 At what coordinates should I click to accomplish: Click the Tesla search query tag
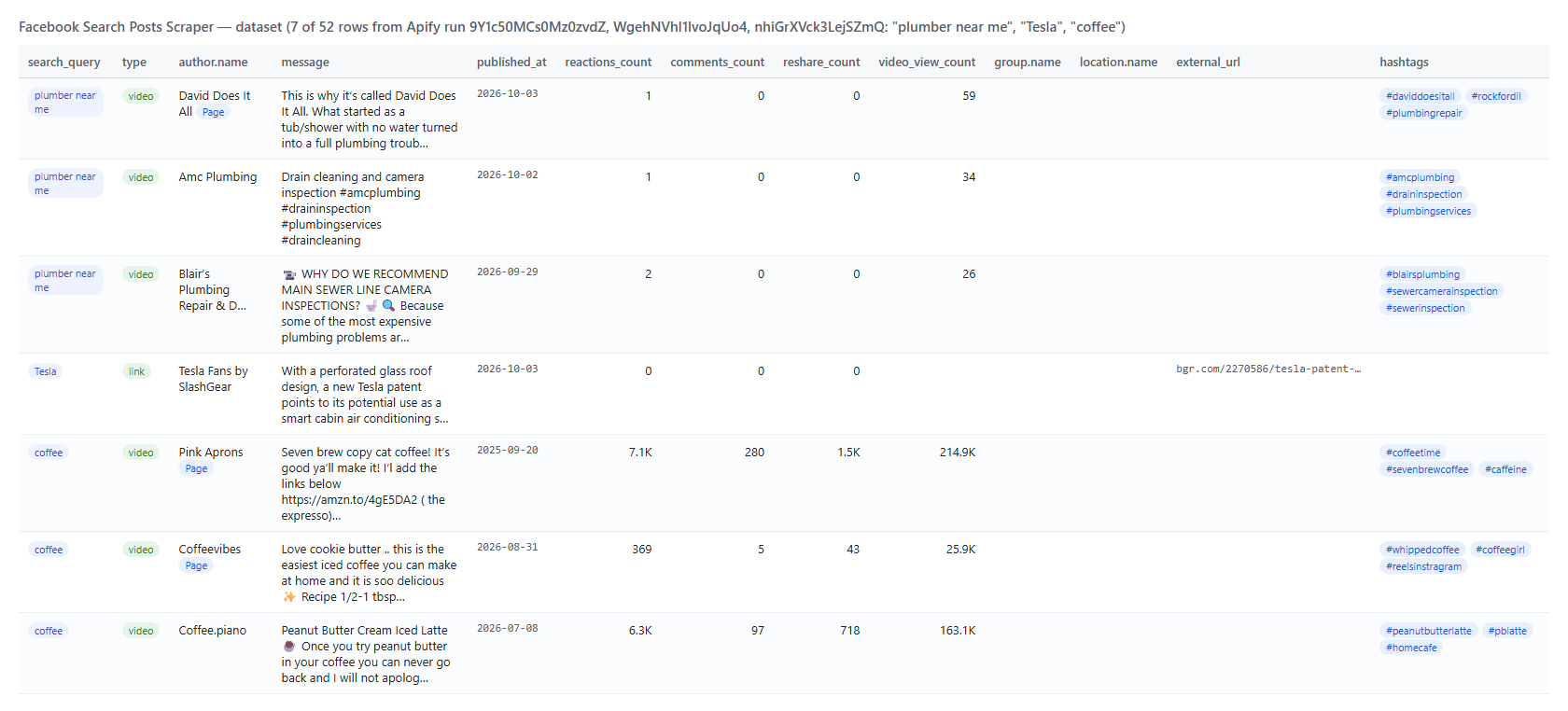(x=46, y=371)
